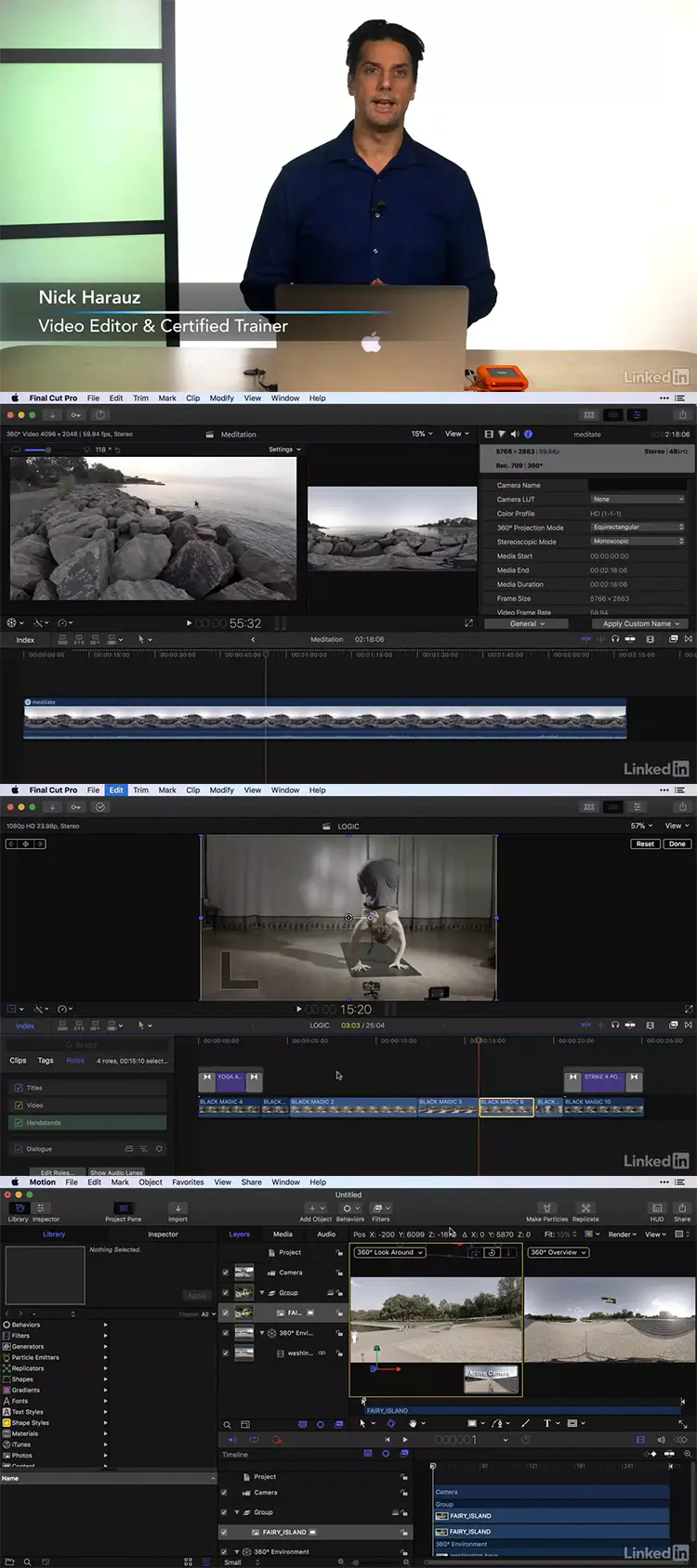
Task: Open the Camera LUT None dropdown
Action: click(x=638, y=500)
